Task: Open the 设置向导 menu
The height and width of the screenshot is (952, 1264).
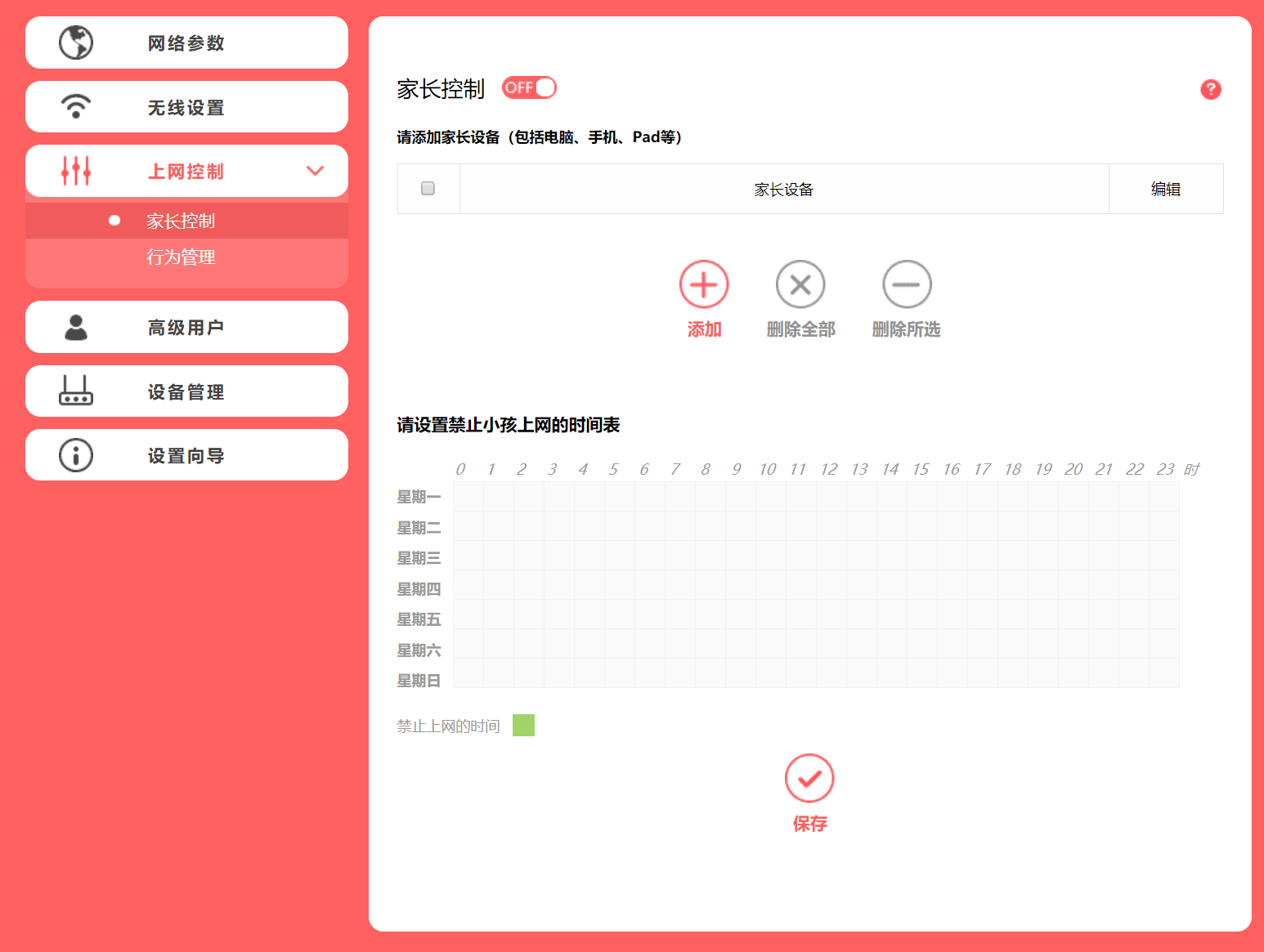Action: 186,455
